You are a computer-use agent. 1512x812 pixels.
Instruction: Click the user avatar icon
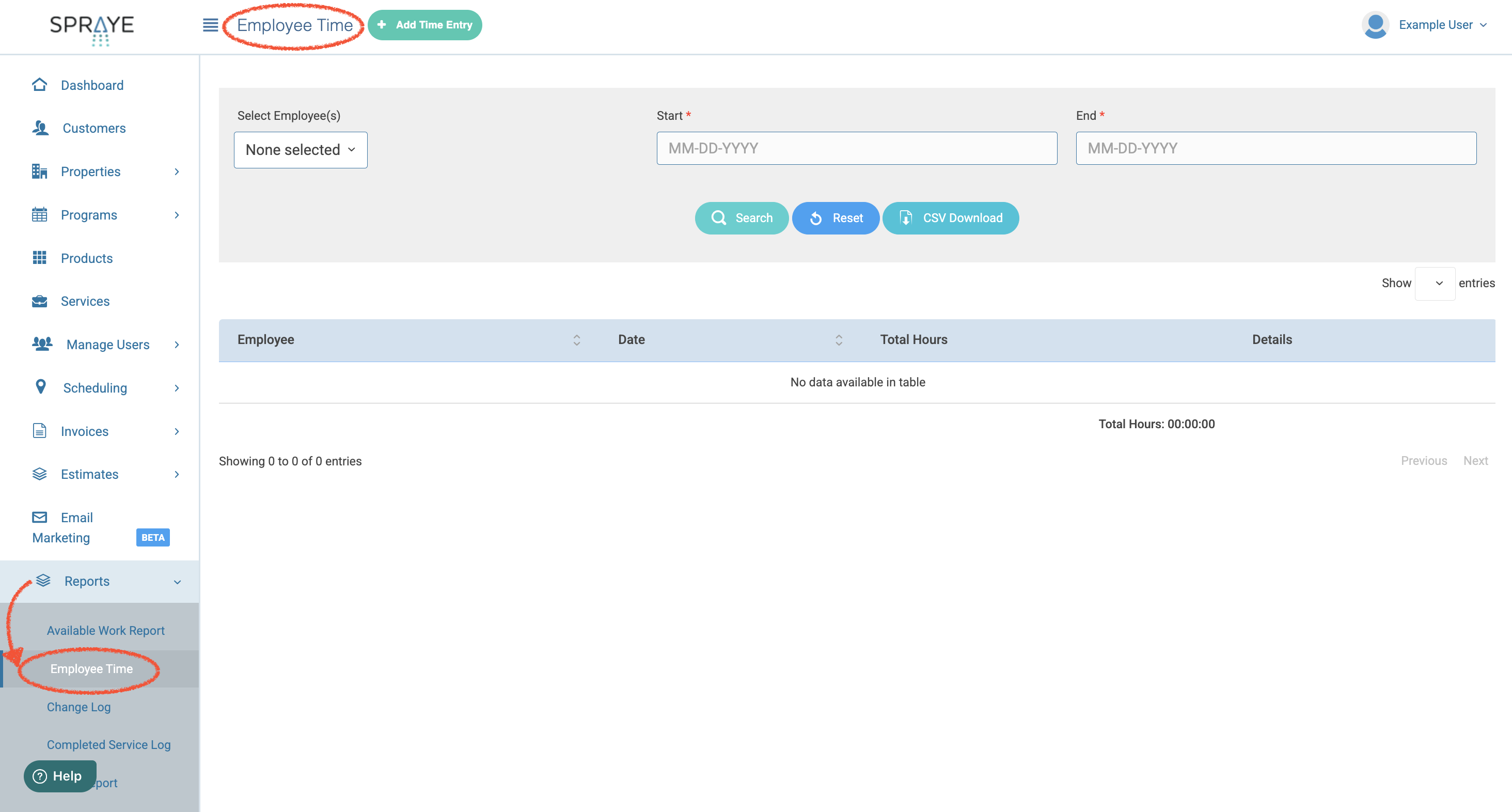[1375, 25]
